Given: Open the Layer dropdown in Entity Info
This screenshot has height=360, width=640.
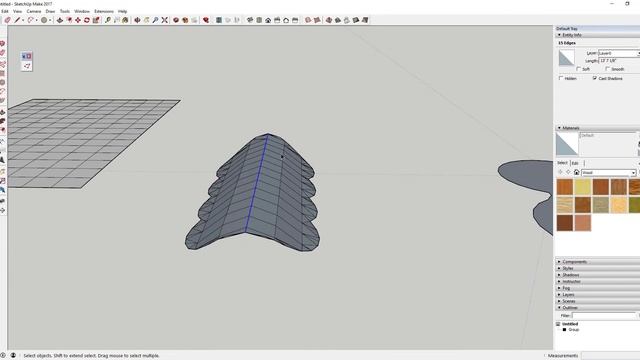Looking at the screenshot, I should point(619,53).
